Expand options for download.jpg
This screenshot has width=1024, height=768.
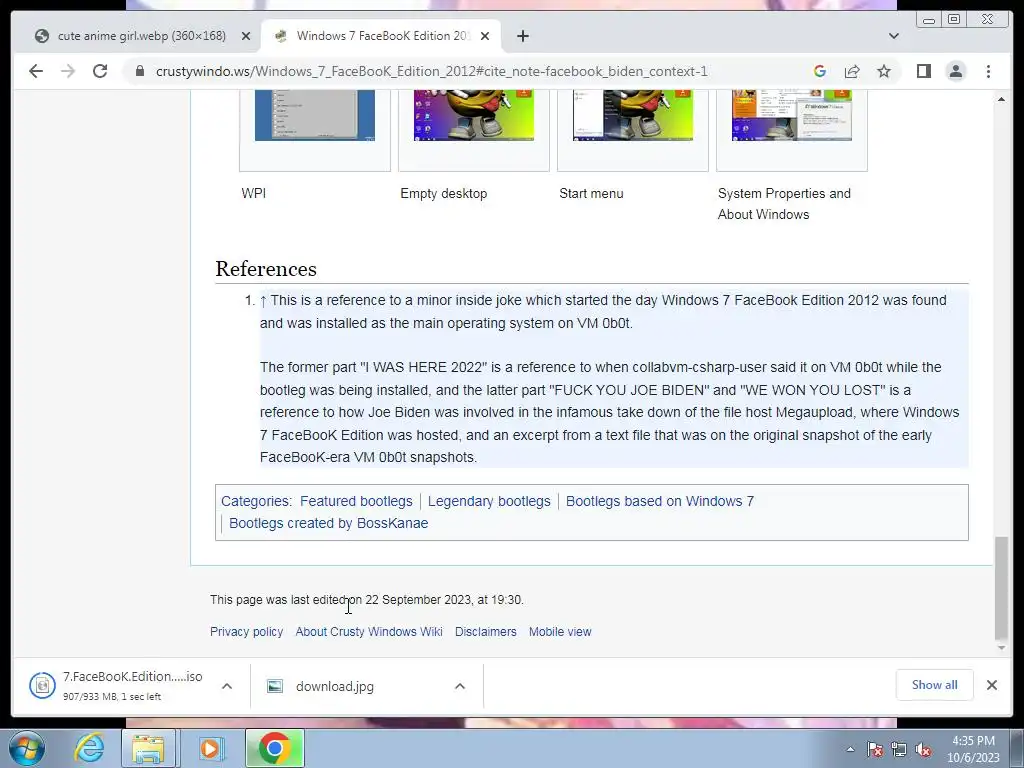[x=460, y=686]
